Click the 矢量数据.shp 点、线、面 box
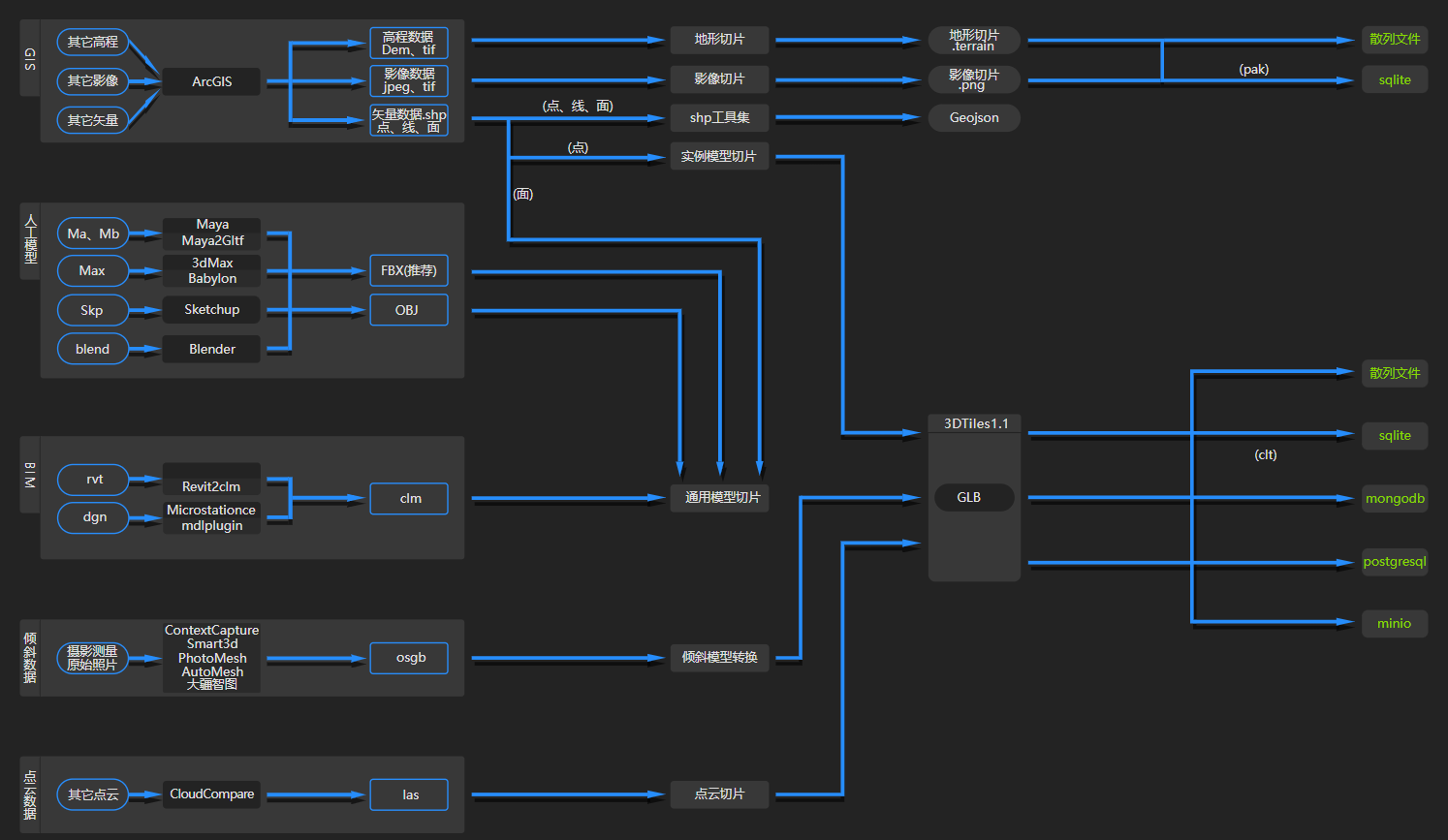Viewport: 1448px width, 840px height. click(x=409, y=120)
